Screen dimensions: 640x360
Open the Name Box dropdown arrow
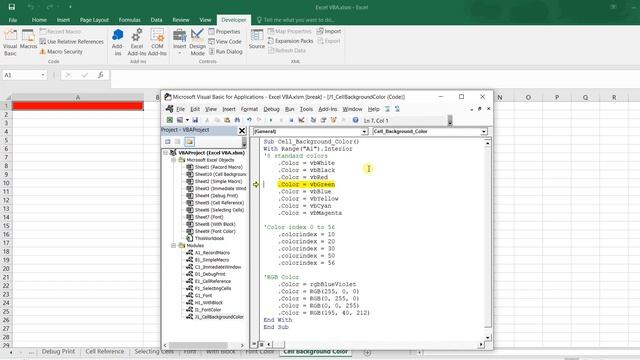point(43,75)
